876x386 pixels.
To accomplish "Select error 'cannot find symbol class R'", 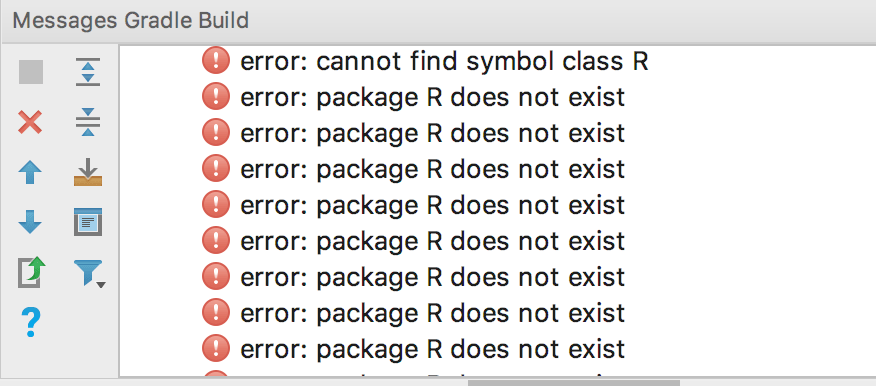I will (x=444, y=61).
